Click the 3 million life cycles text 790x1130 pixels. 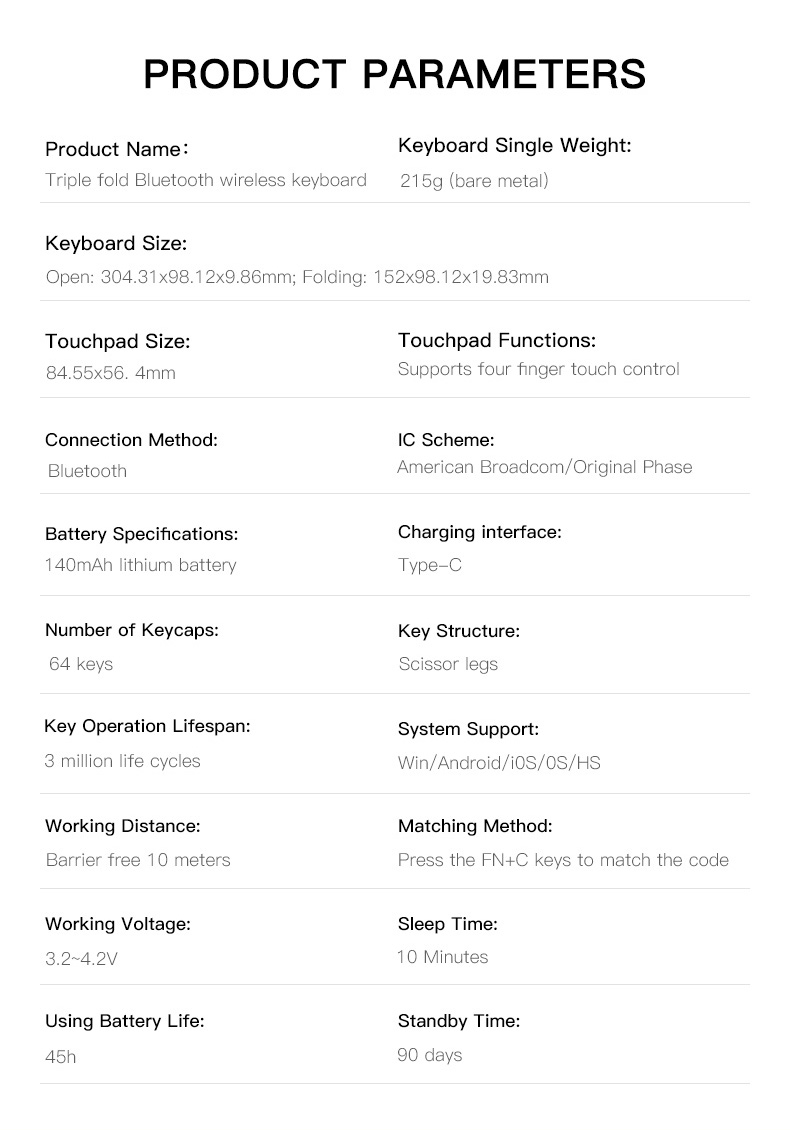point(122,761)
